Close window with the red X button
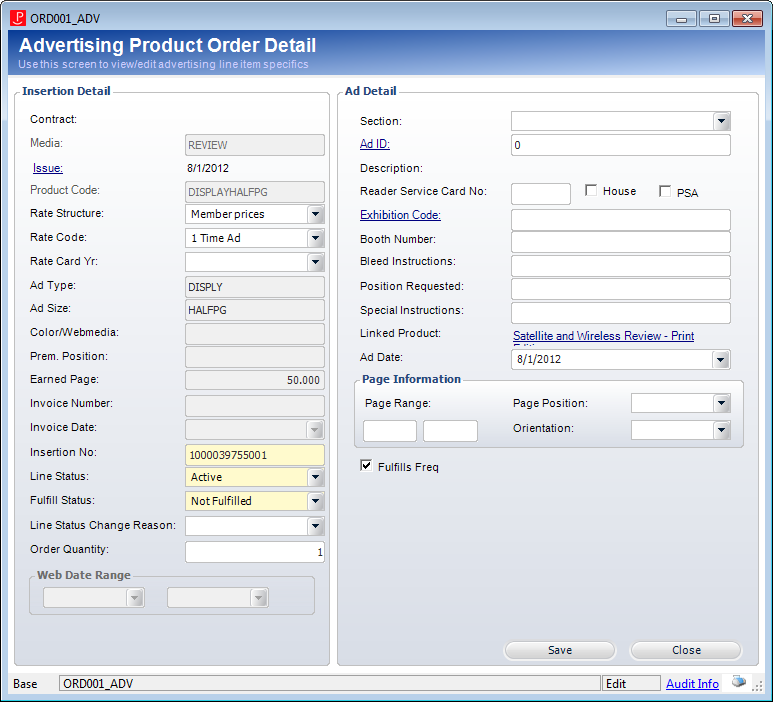The height and width of the screenshot is (702, 773). (747, 19)
